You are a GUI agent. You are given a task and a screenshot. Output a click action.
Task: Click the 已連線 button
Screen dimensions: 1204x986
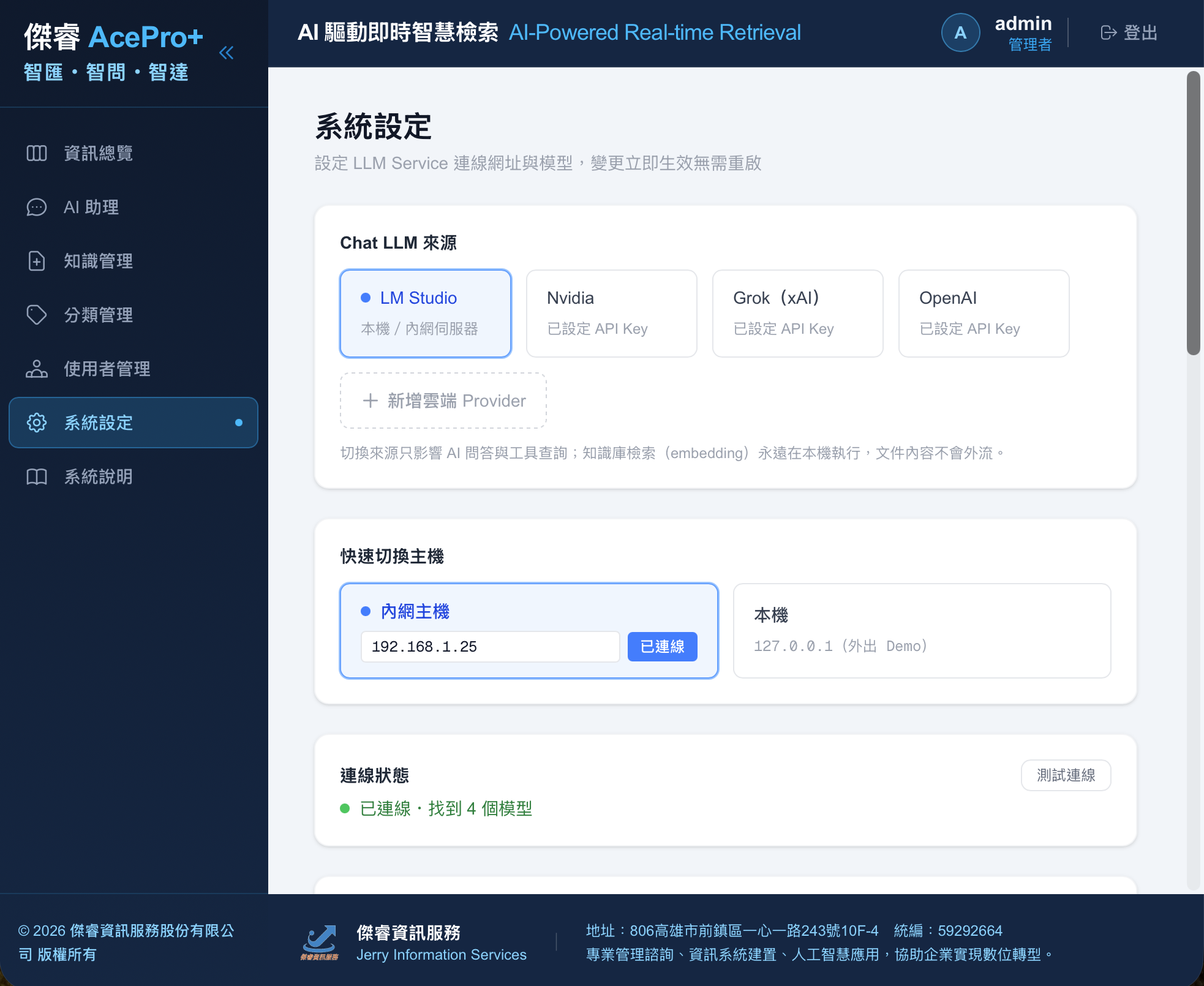663,647
